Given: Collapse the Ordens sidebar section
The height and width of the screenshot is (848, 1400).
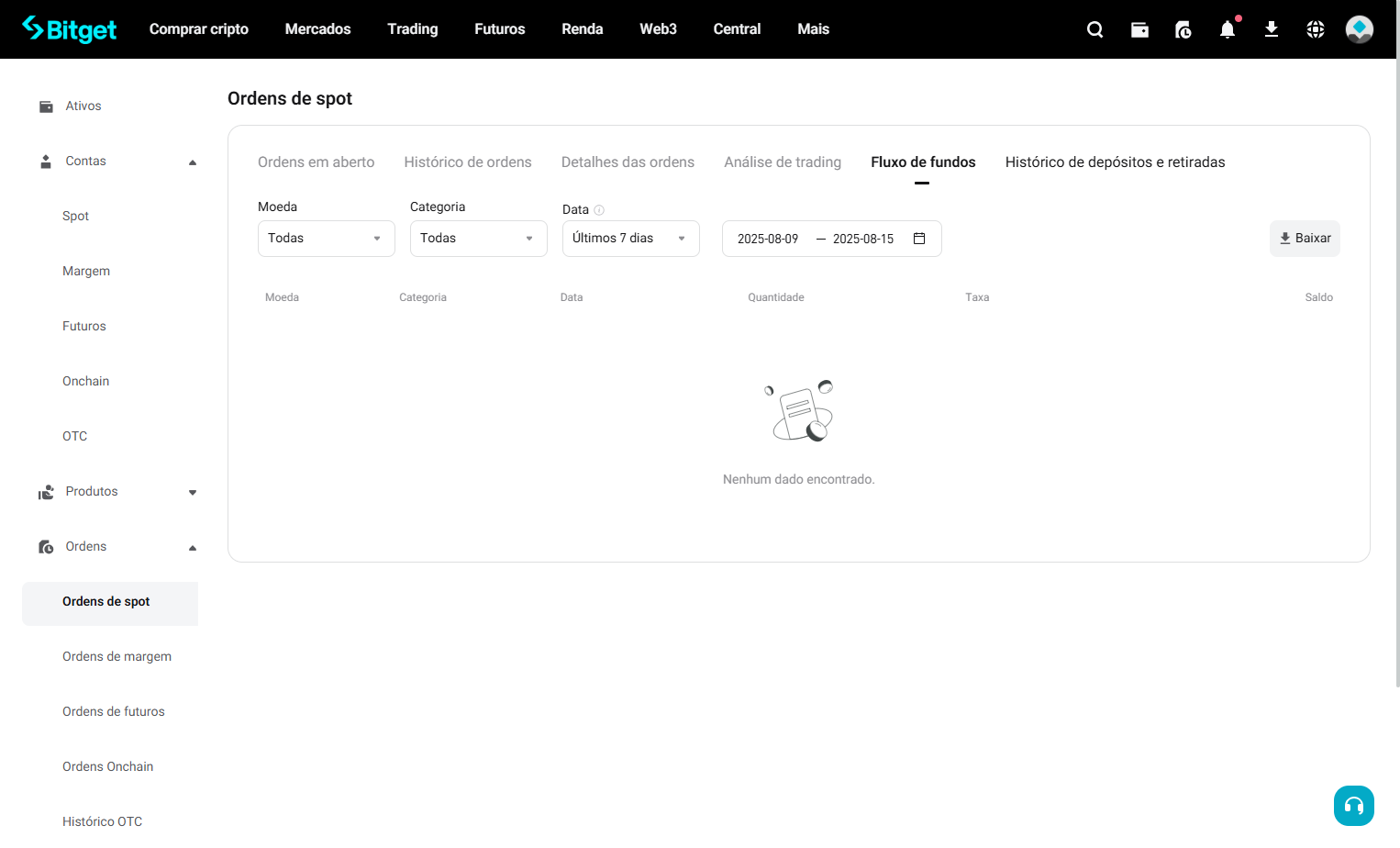Looking at the screenshot, I should click(193, 548).
